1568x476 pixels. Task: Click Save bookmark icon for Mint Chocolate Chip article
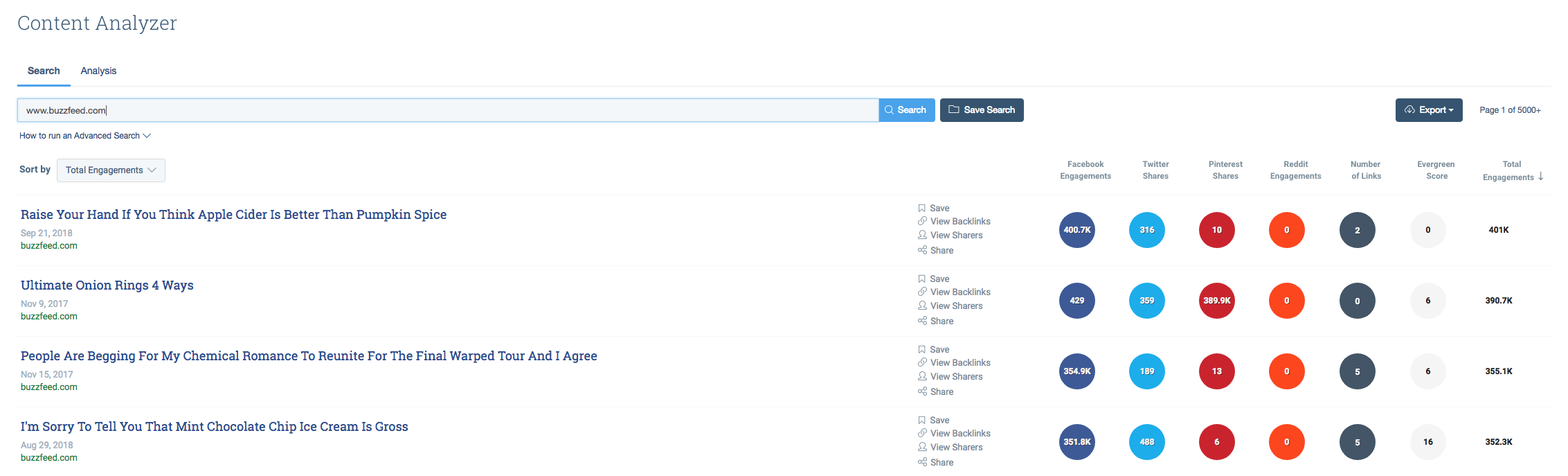click(x=922, y=420)
